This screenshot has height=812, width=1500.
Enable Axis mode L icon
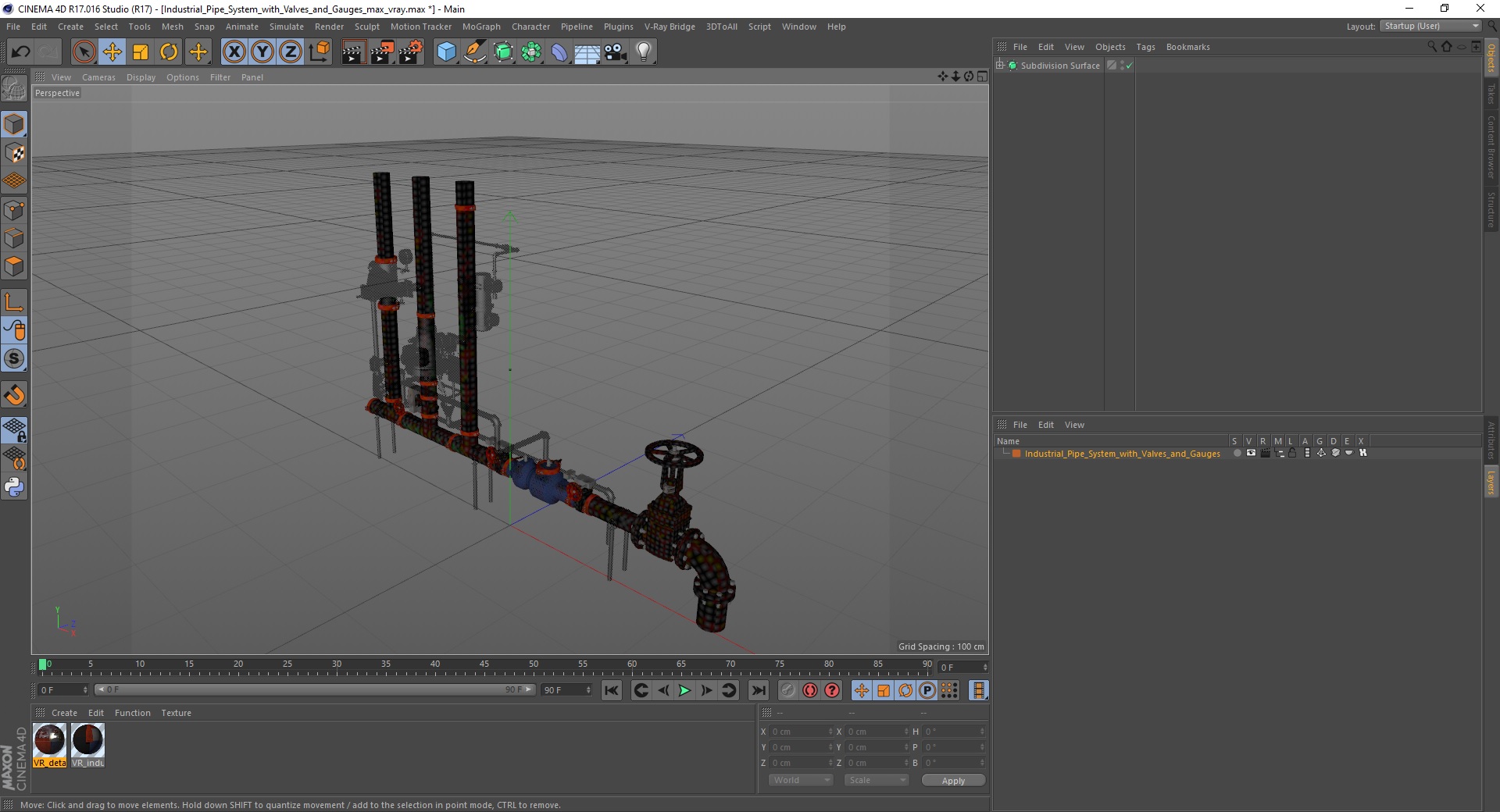click(14, 302)
